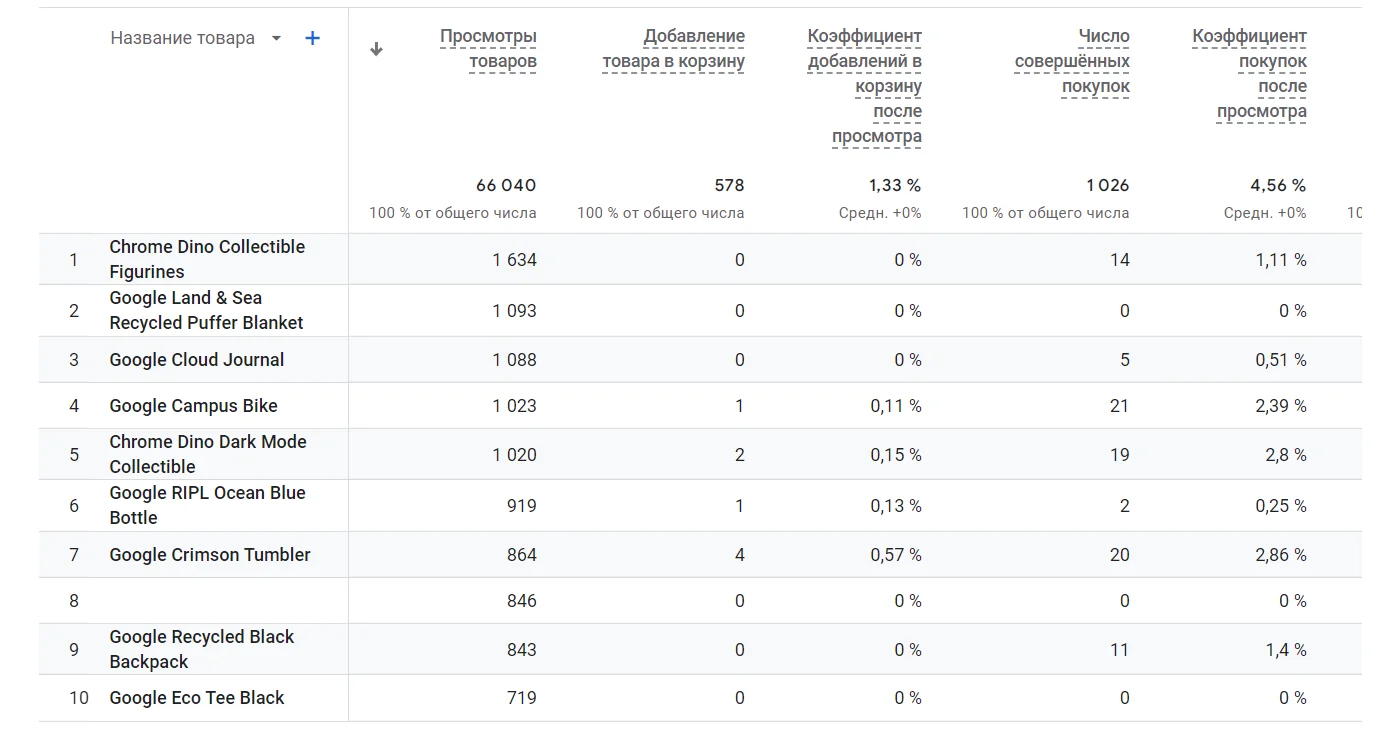Sort by Добавление товара в корзину column

[673, 49]
